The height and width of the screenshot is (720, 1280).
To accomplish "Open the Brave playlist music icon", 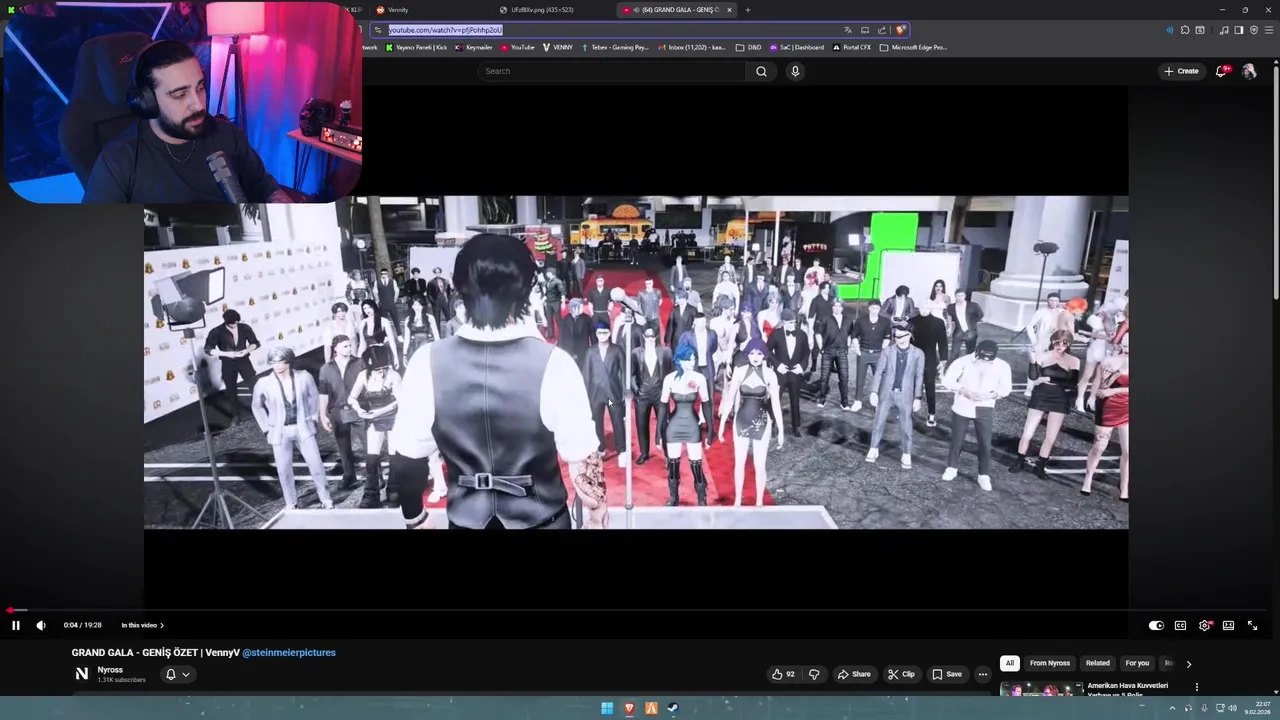I will point(1224,30).
